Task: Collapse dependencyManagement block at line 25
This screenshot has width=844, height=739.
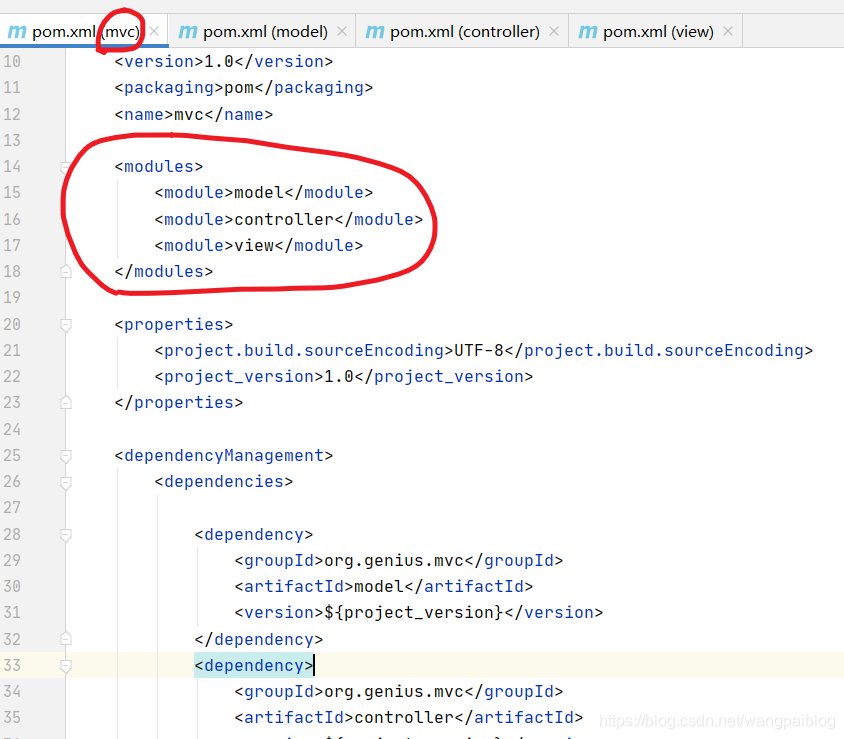Action: tap(66, 456)
